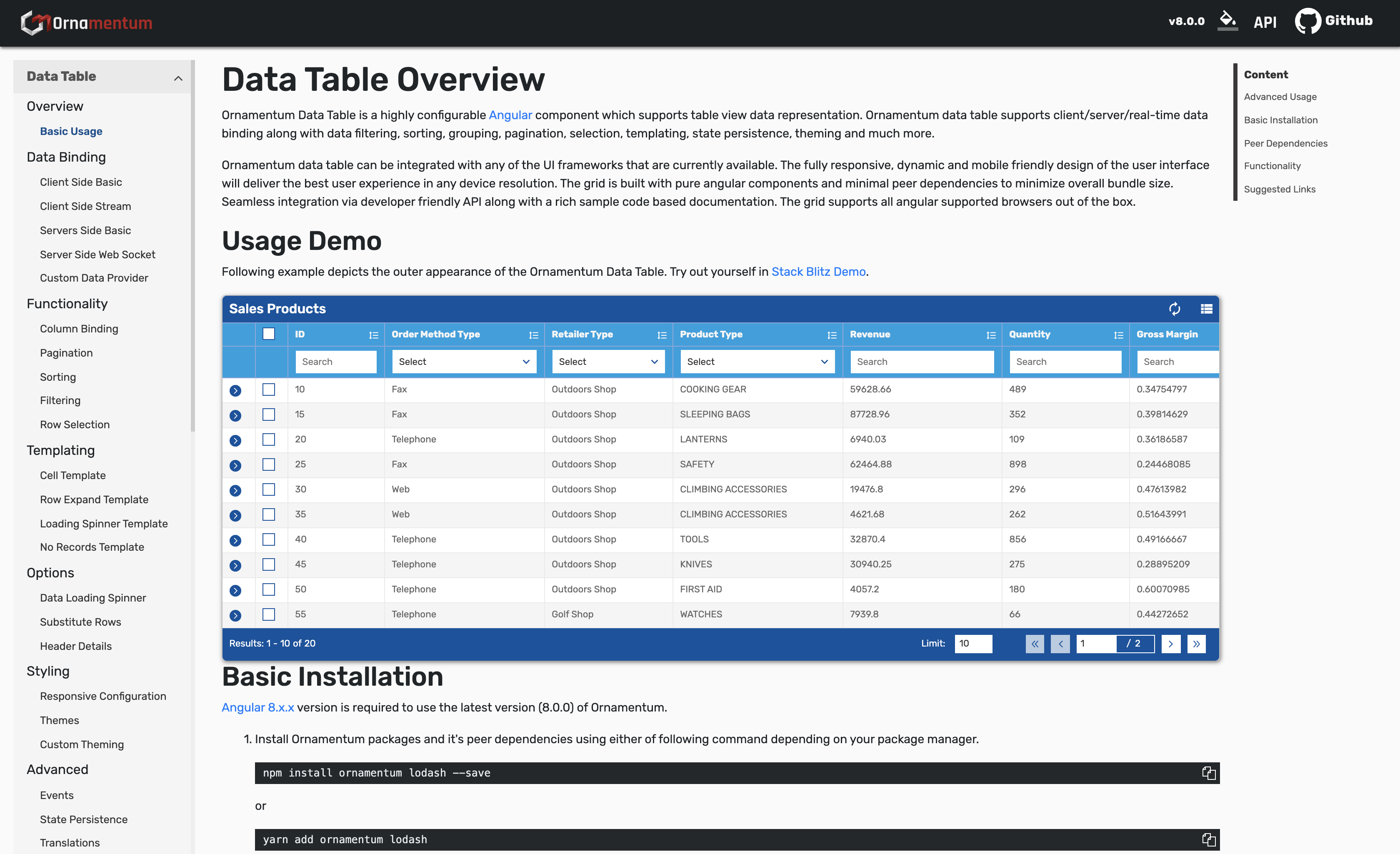The height and width of the screenshot is (854, 1400).
Task: Go to first page of results
Action: coord(1035,644)
